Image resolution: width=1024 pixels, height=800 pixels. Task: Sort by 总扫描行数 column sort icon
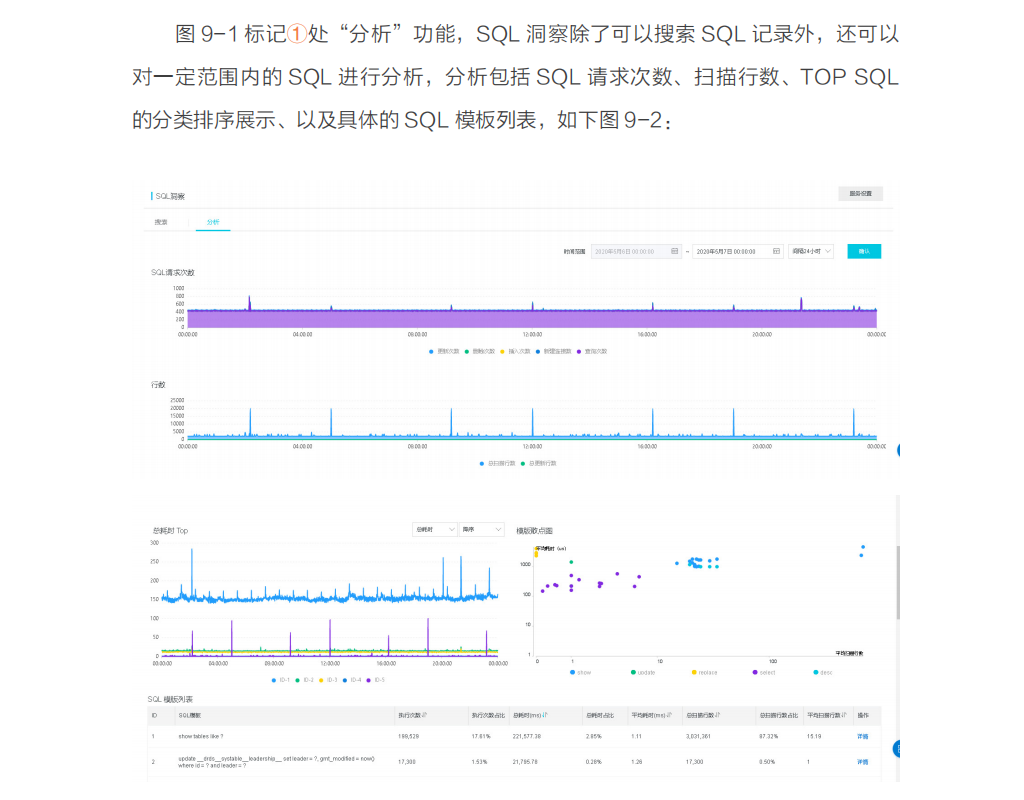718,715
